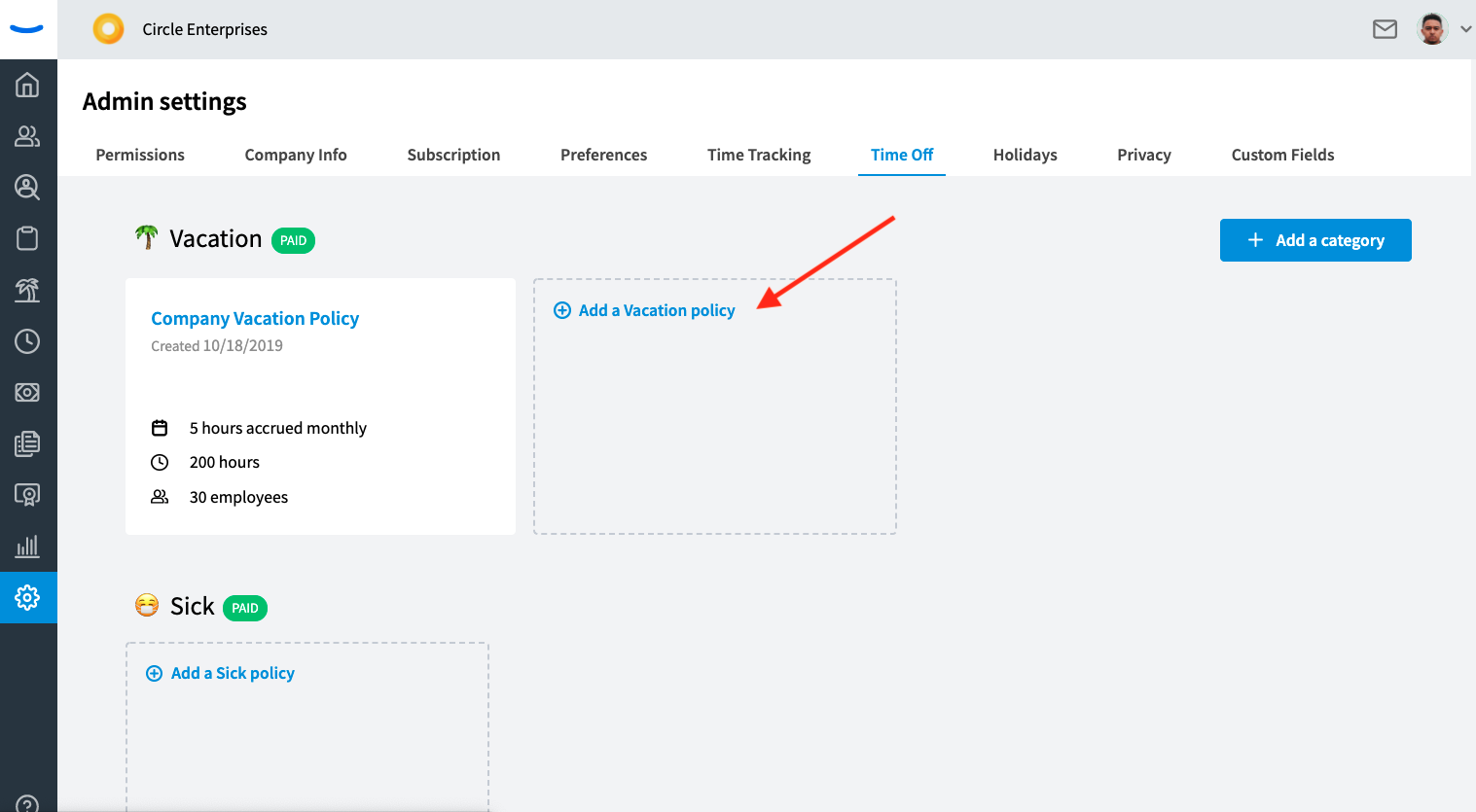Switch to the Time Tracking tab

[759, 155]
